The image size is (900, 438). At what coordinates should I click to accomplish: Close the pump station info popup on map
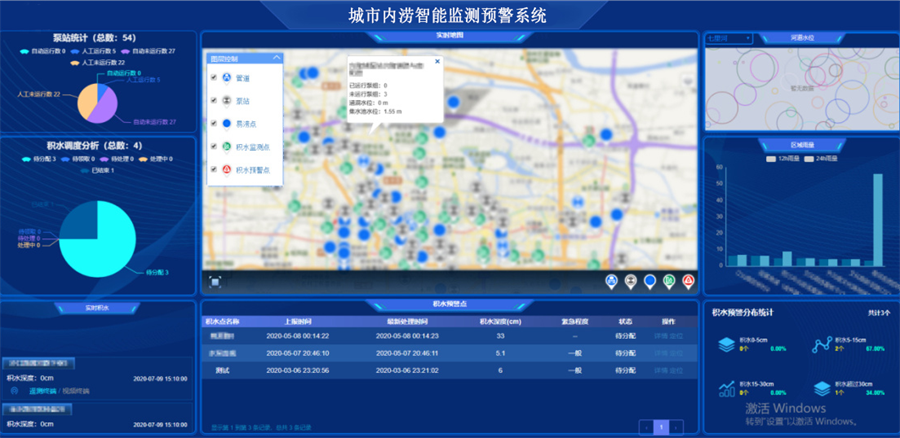[437, 61]
